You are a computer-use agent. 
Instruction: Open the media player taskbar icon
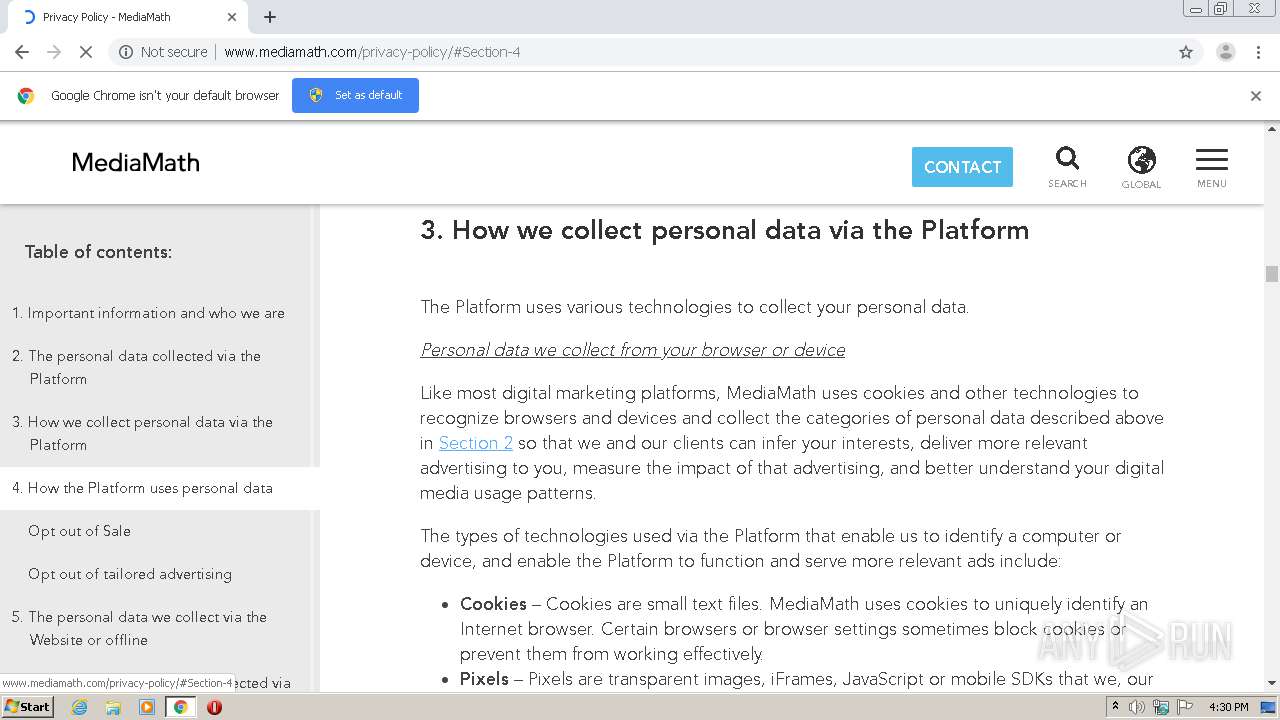pos(147,707)
